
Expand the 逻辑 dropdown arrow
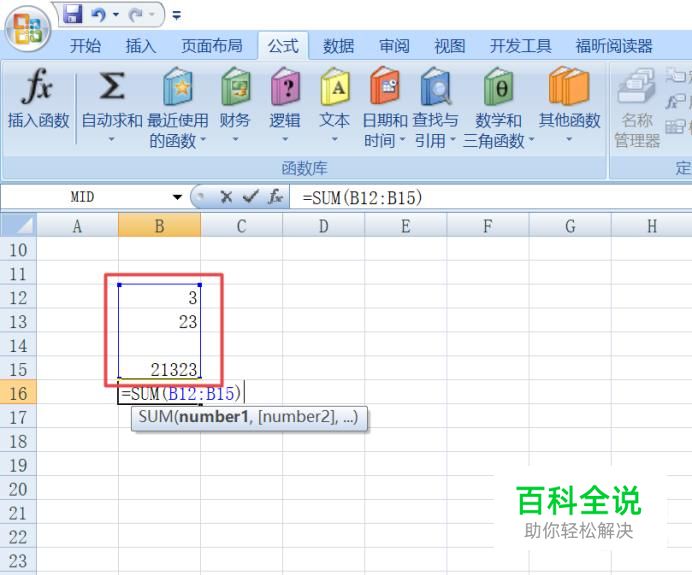click(285, 140)
